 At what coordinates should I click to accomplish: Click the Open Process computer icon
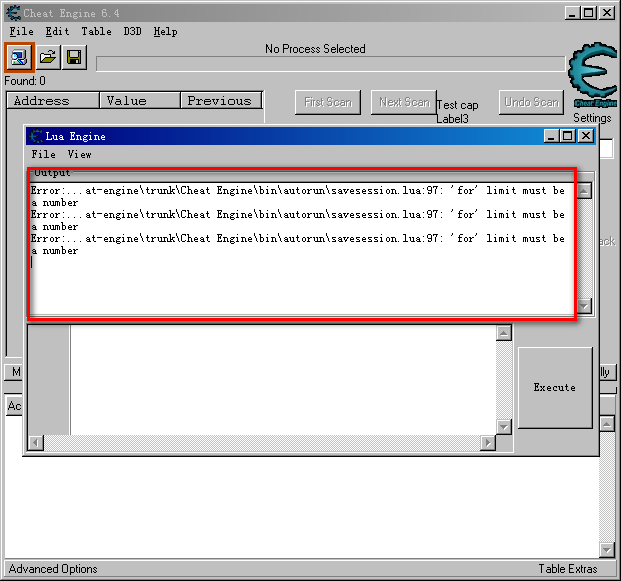(18, 58)
